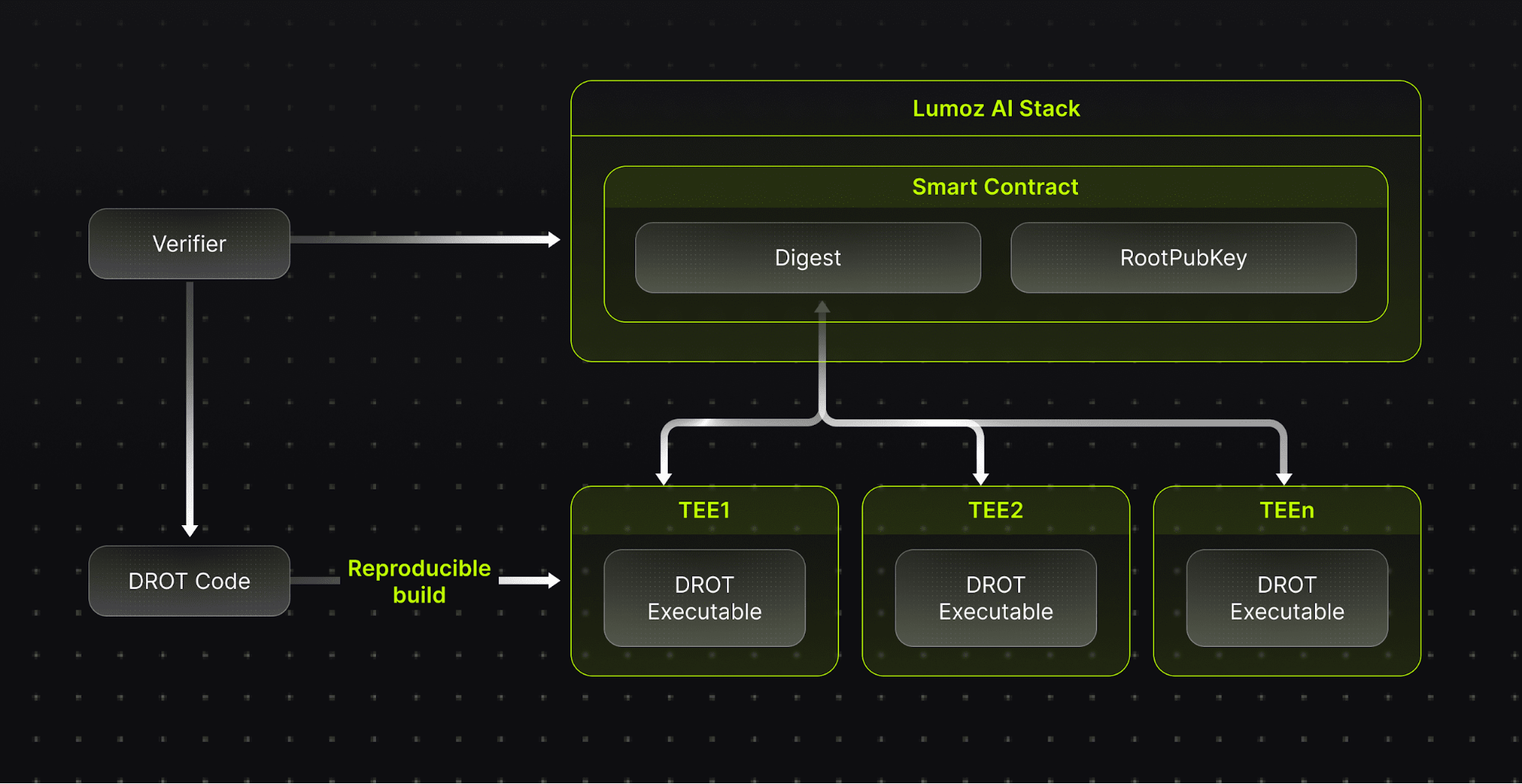Select the RootPubKey block
The image size is (1522, 784).
coord(1182,258)
